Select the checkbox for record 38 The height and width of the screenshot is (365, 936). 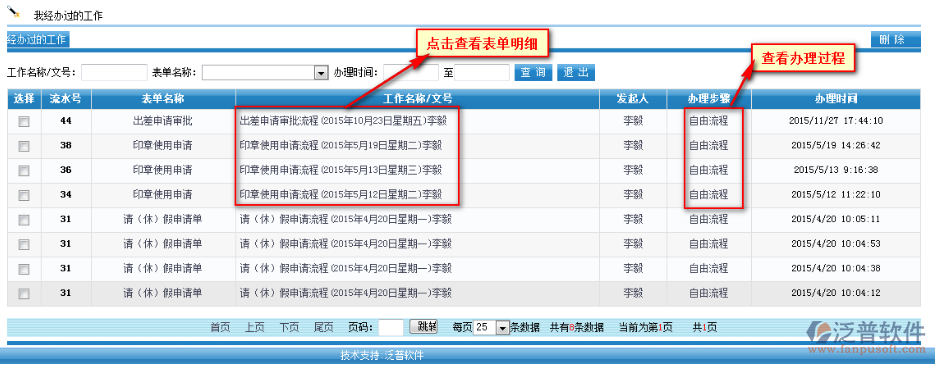pyautogui.click(x=24, y=146)
